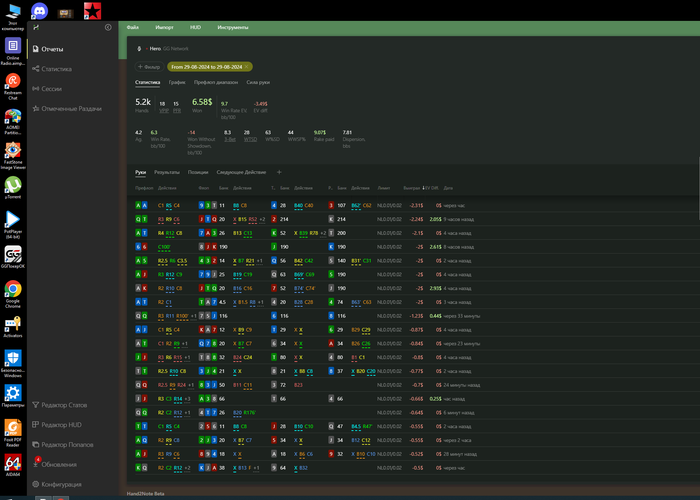The image size is (700, 500).
Task: Open the red star desktop shortcut
Action: pos(92,11)
